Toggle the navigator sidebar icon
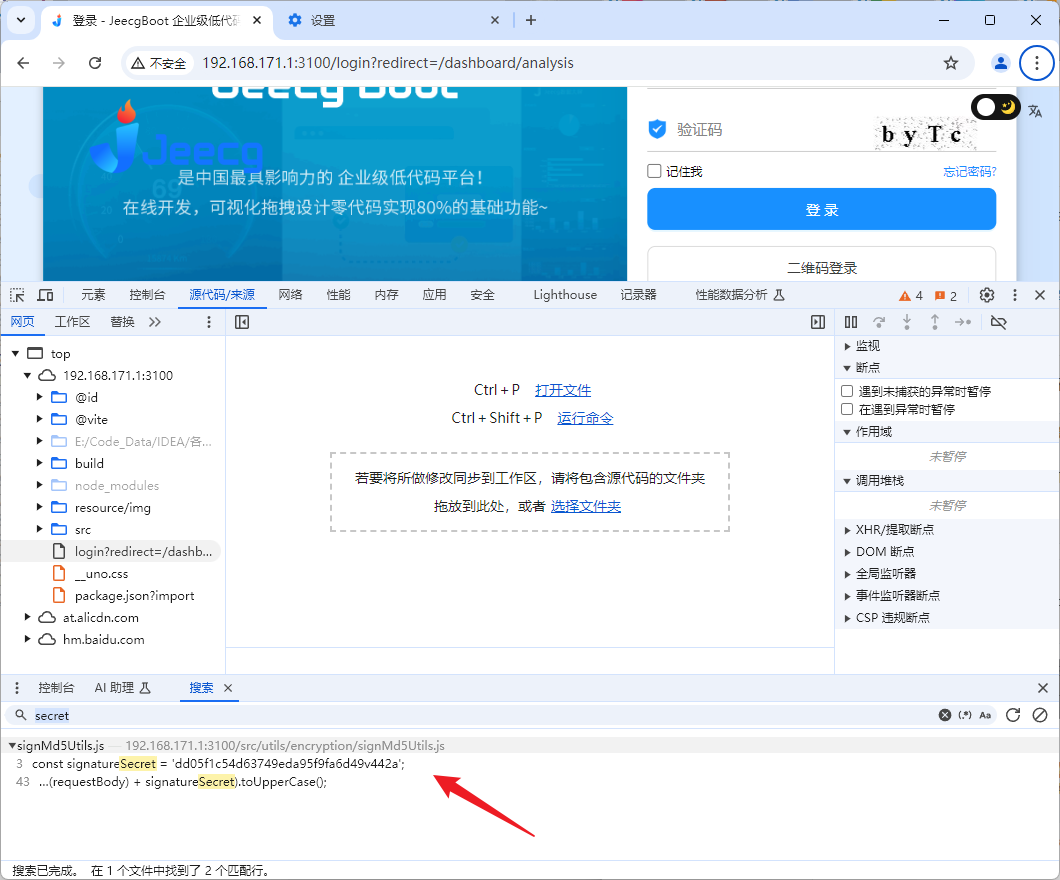The height and width of the screenshot is (880, 1060). [x=242, y=322]
